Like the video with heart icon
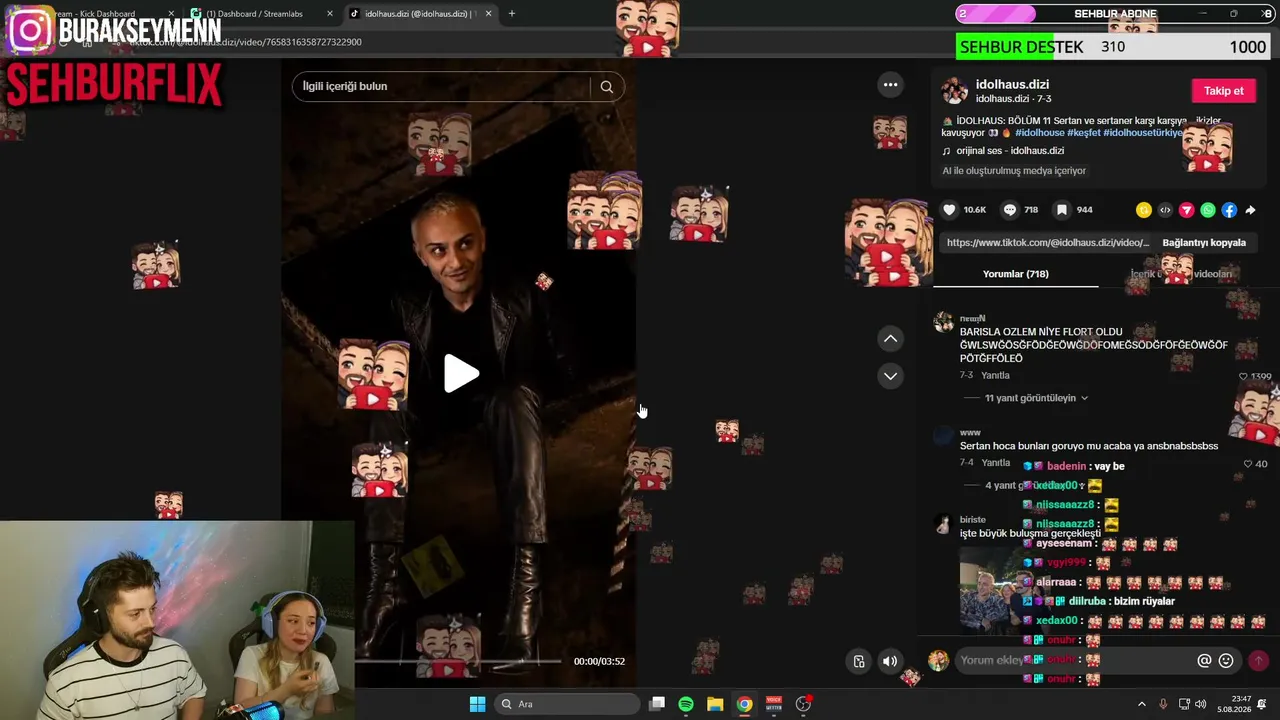The height and width of the screenshot is (720, 1280). pos(949,210)
